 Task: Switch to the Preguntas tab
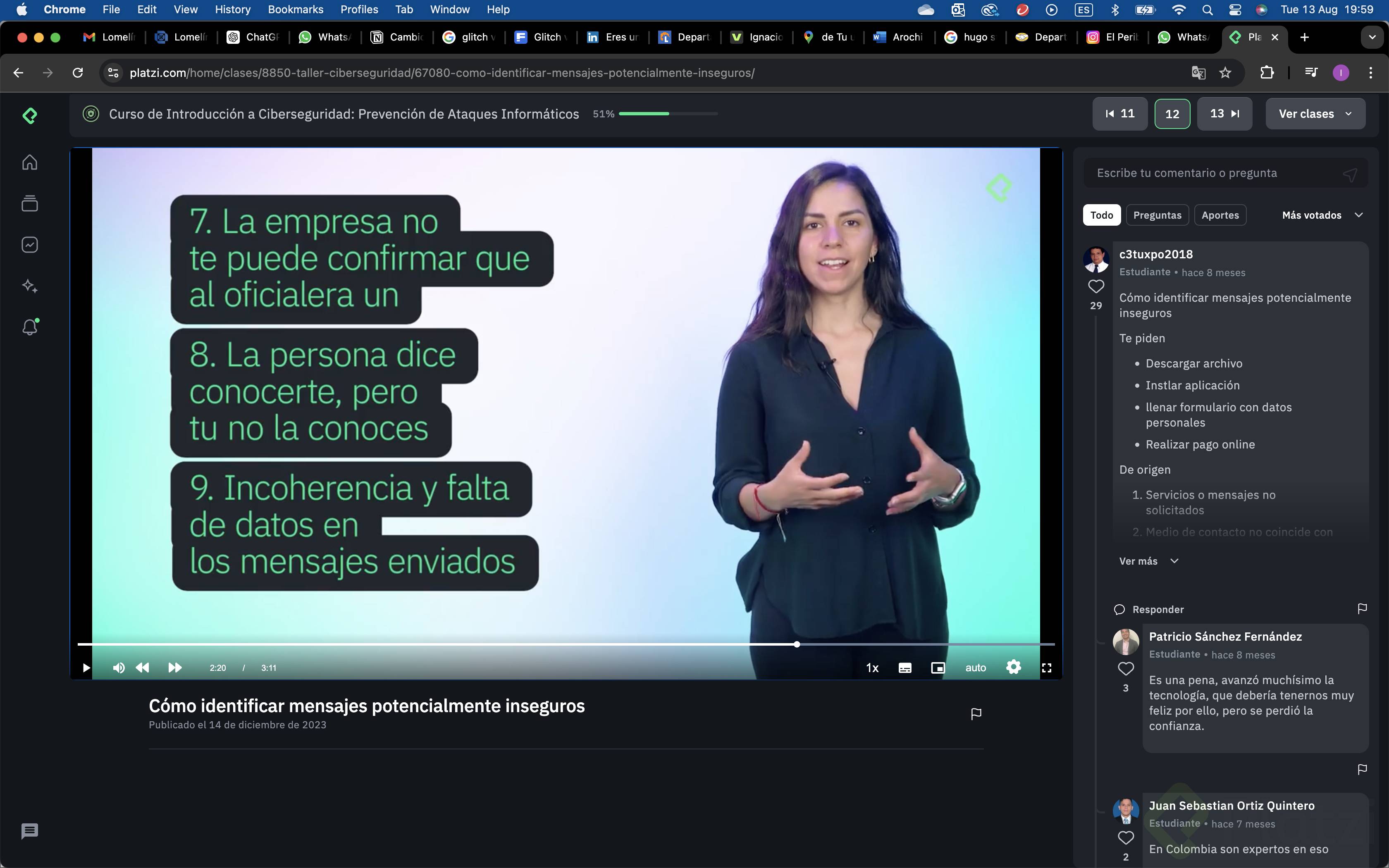(1157, 215)
